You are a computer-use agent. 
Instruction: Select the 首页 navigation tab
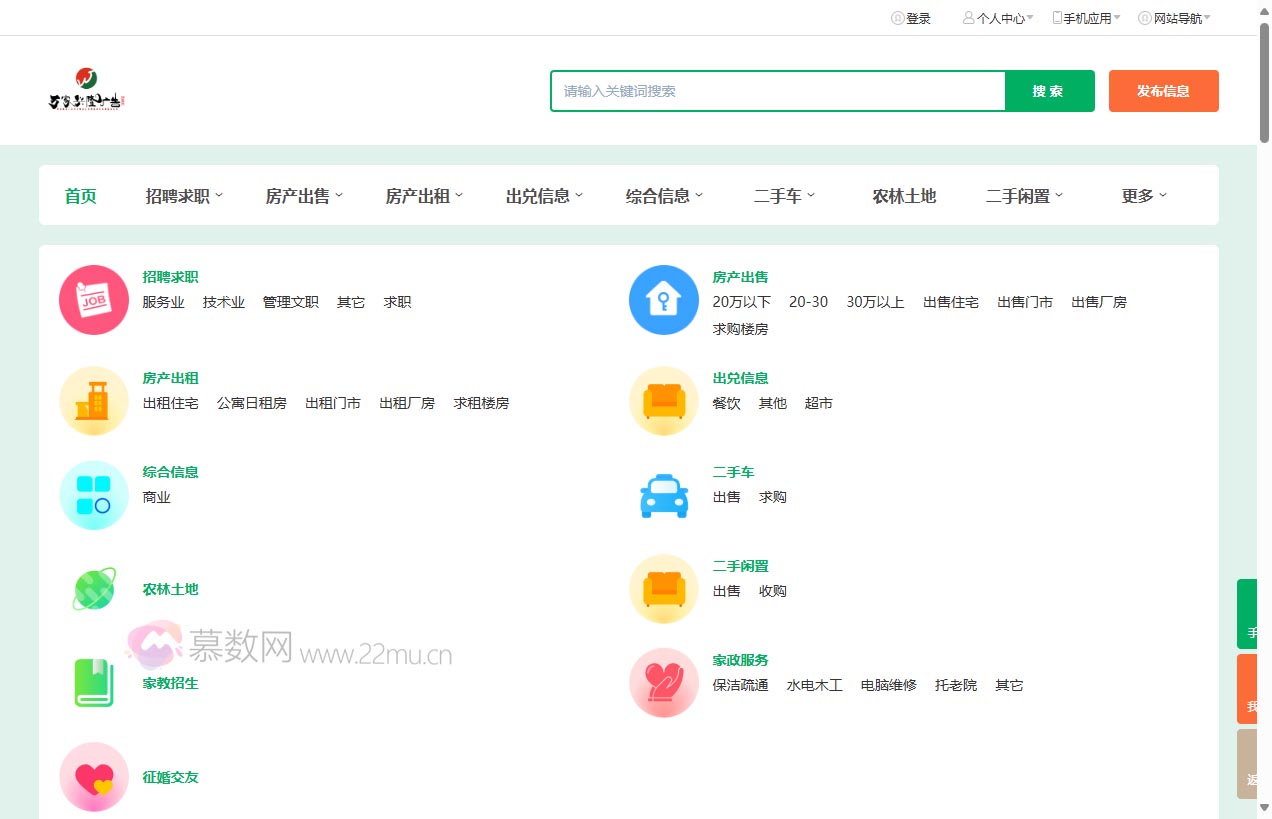click(80, 196)
